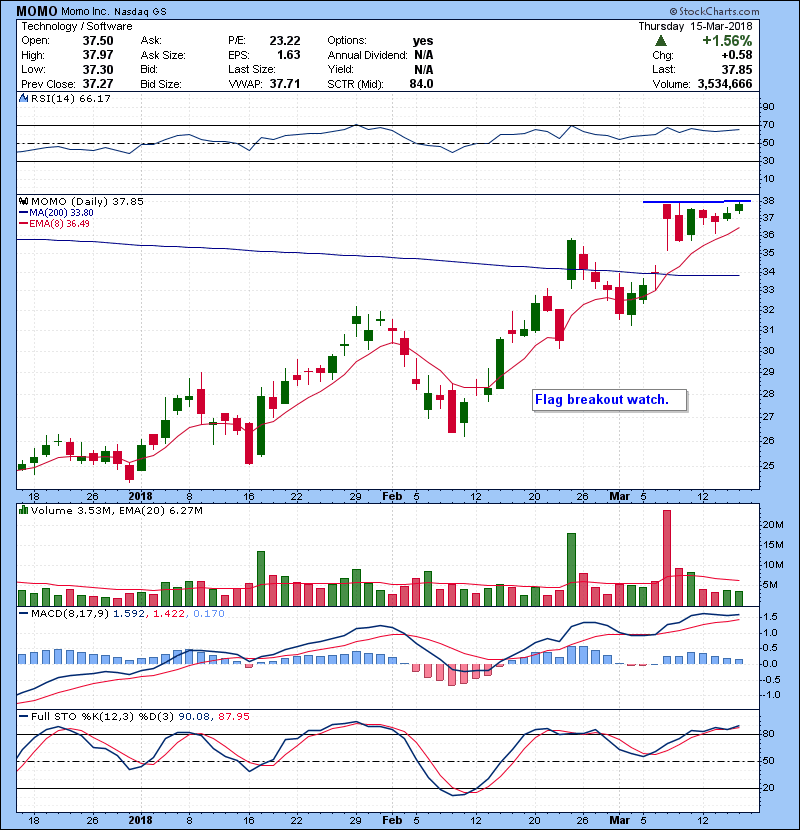
Task: Click the MACD(8,17,9) indicator label
Action: coord(70,614)
